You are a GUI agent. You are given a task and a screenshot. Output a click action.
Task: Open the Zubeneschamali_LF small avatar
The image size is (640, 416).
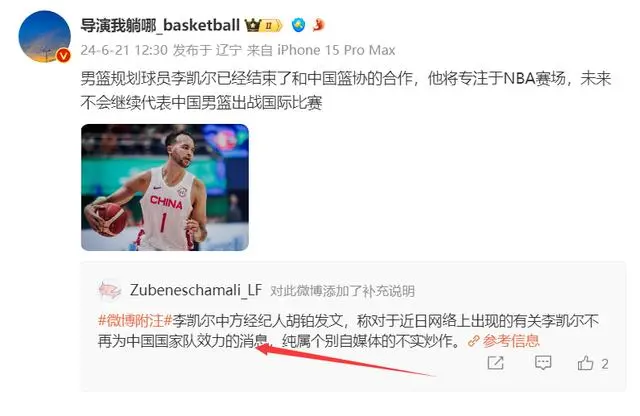109,291
